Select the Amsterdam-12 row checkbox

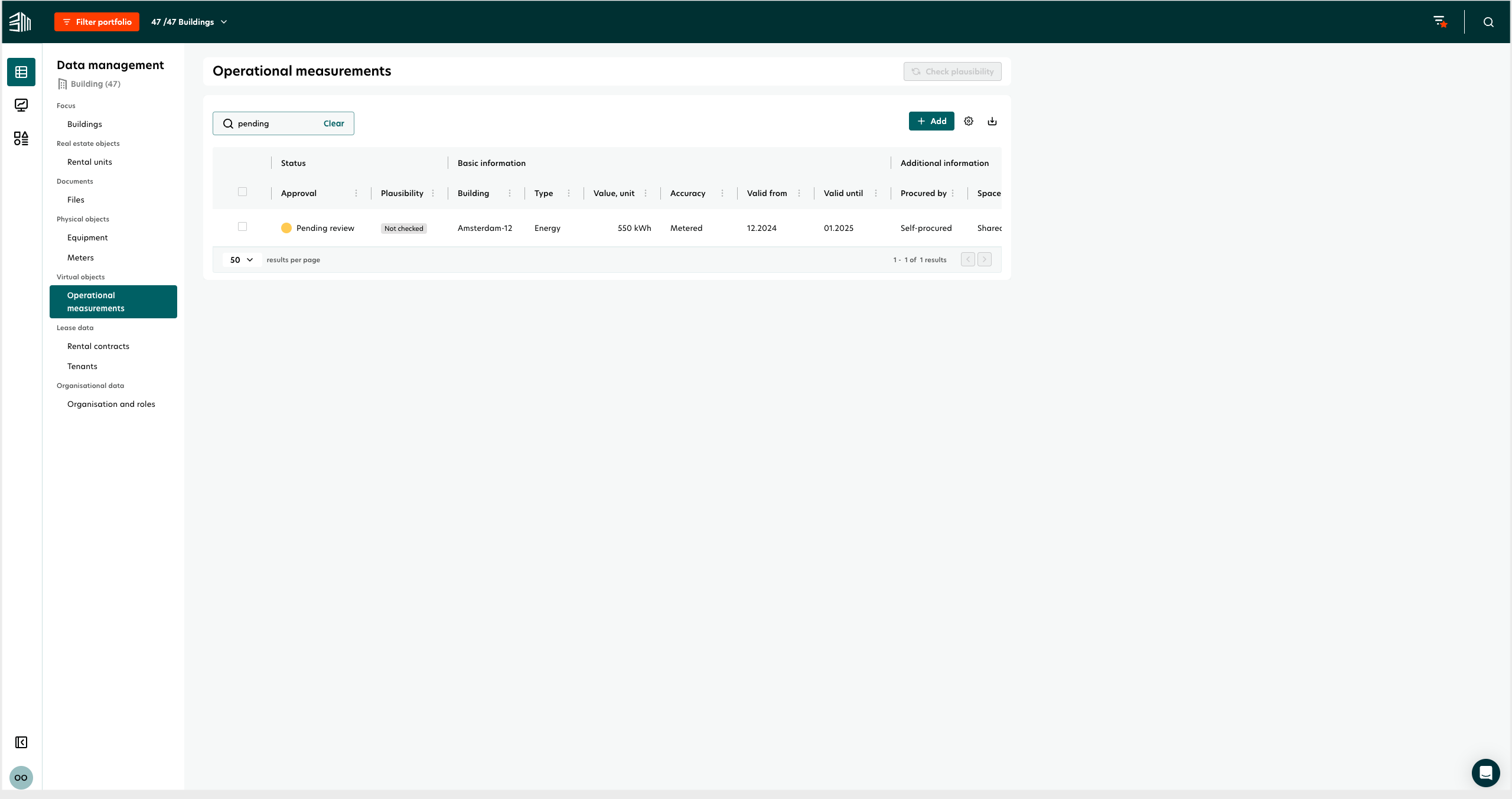242,227
